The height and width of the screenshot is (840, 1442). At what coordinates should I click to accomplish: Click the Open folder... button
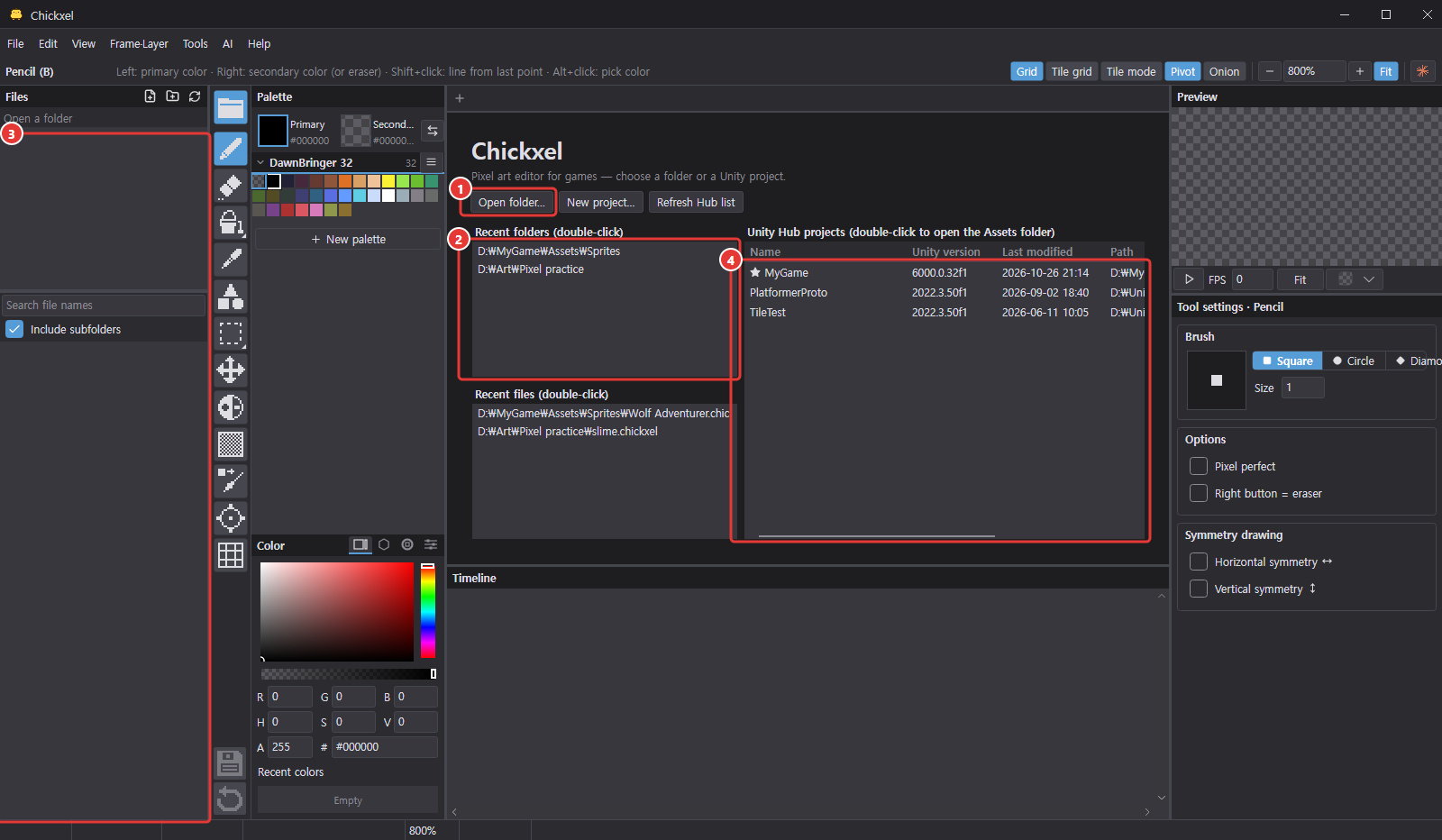[x=512, y=202]
